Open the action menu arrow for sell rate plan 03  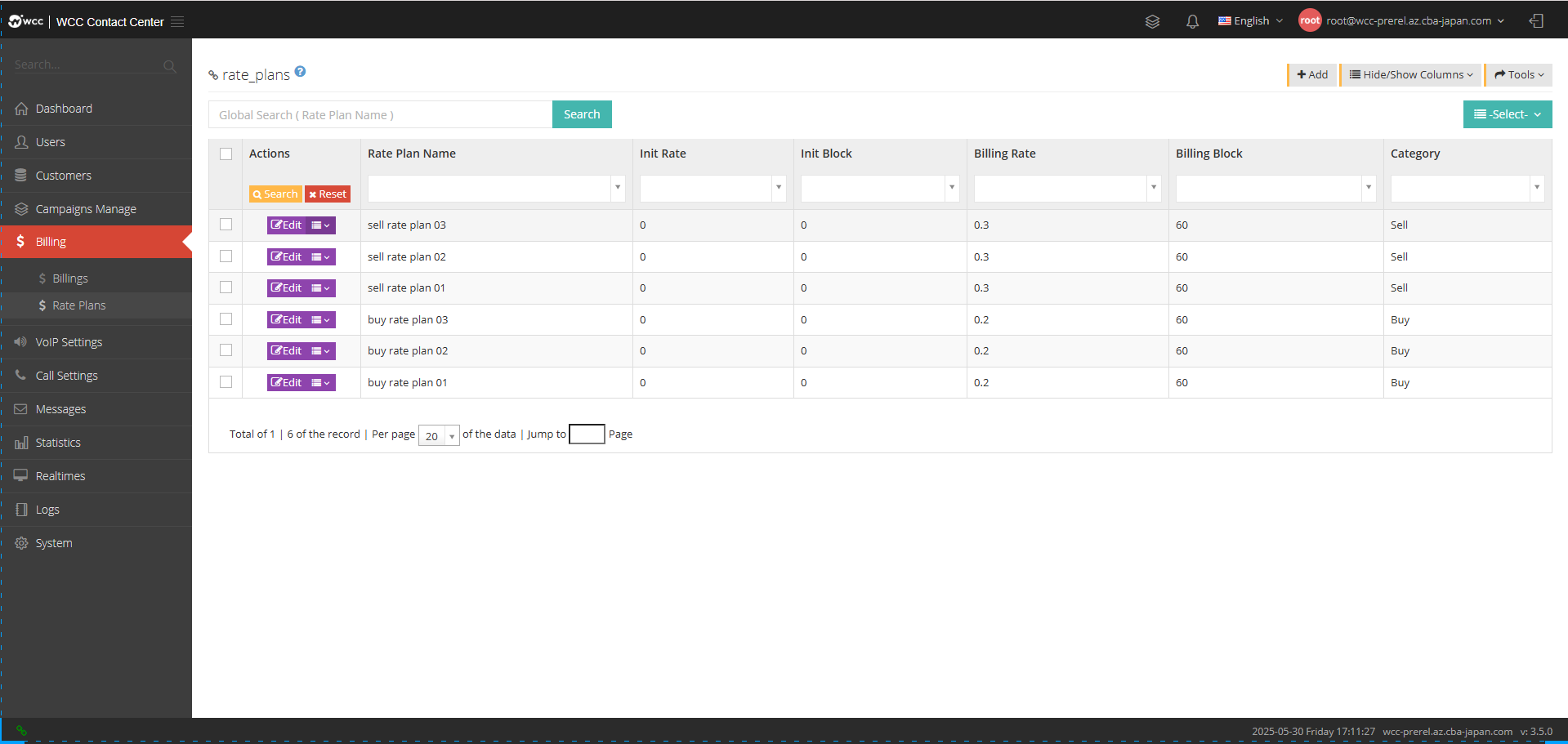(321, 225)
